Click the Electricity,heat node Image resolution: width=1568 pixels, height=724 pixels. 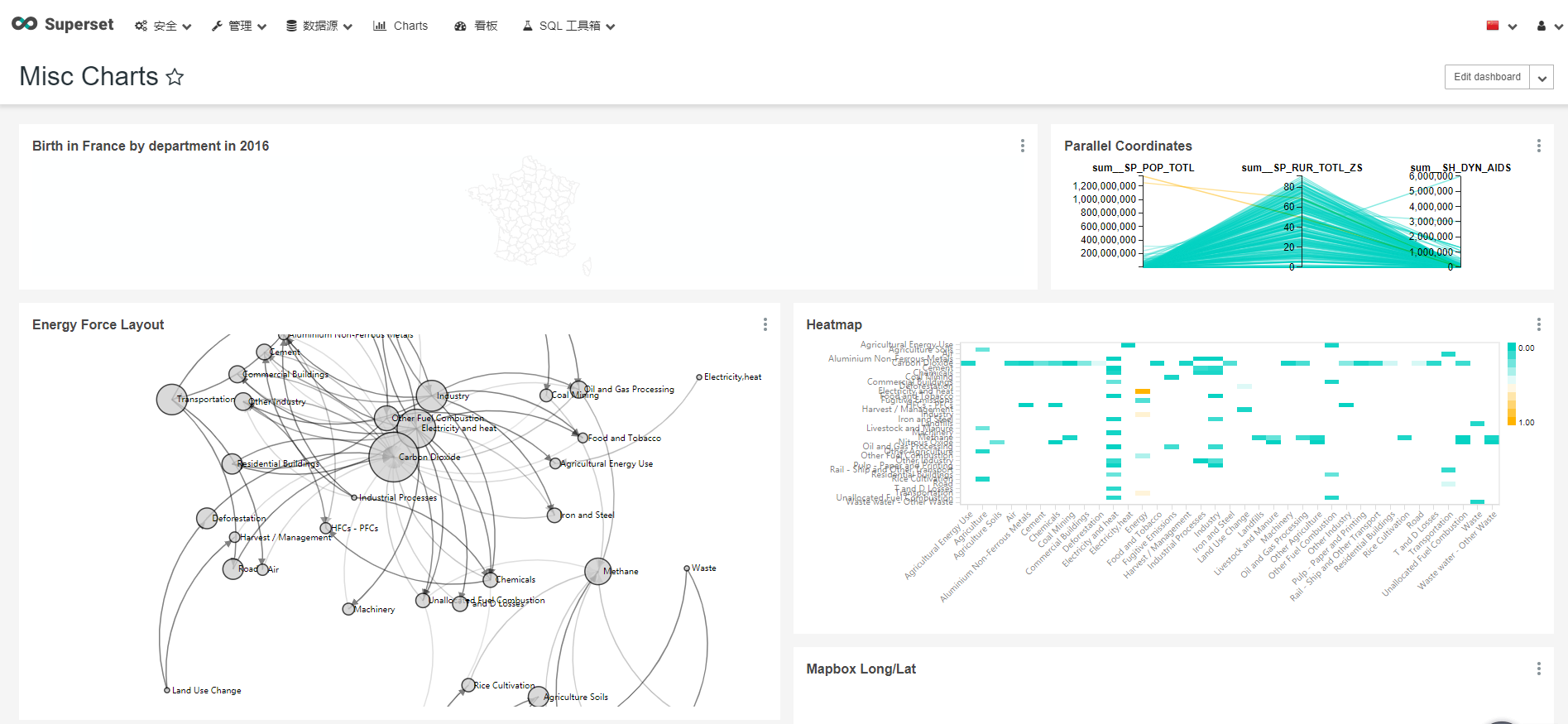pyautogui.click(x=699, y=377)
